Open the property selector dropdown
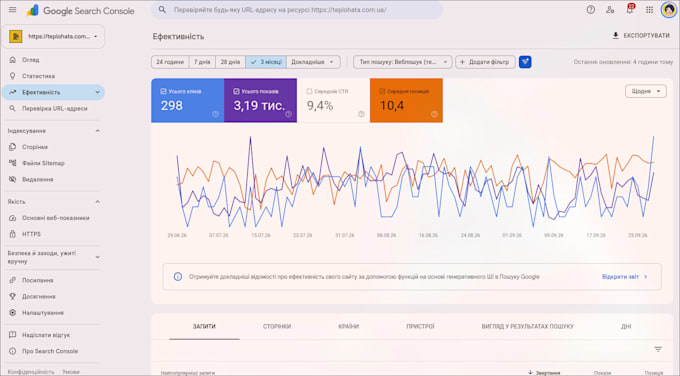Image resolution: width=680 pixels, height=376 pixels. (x=53, y=36)
